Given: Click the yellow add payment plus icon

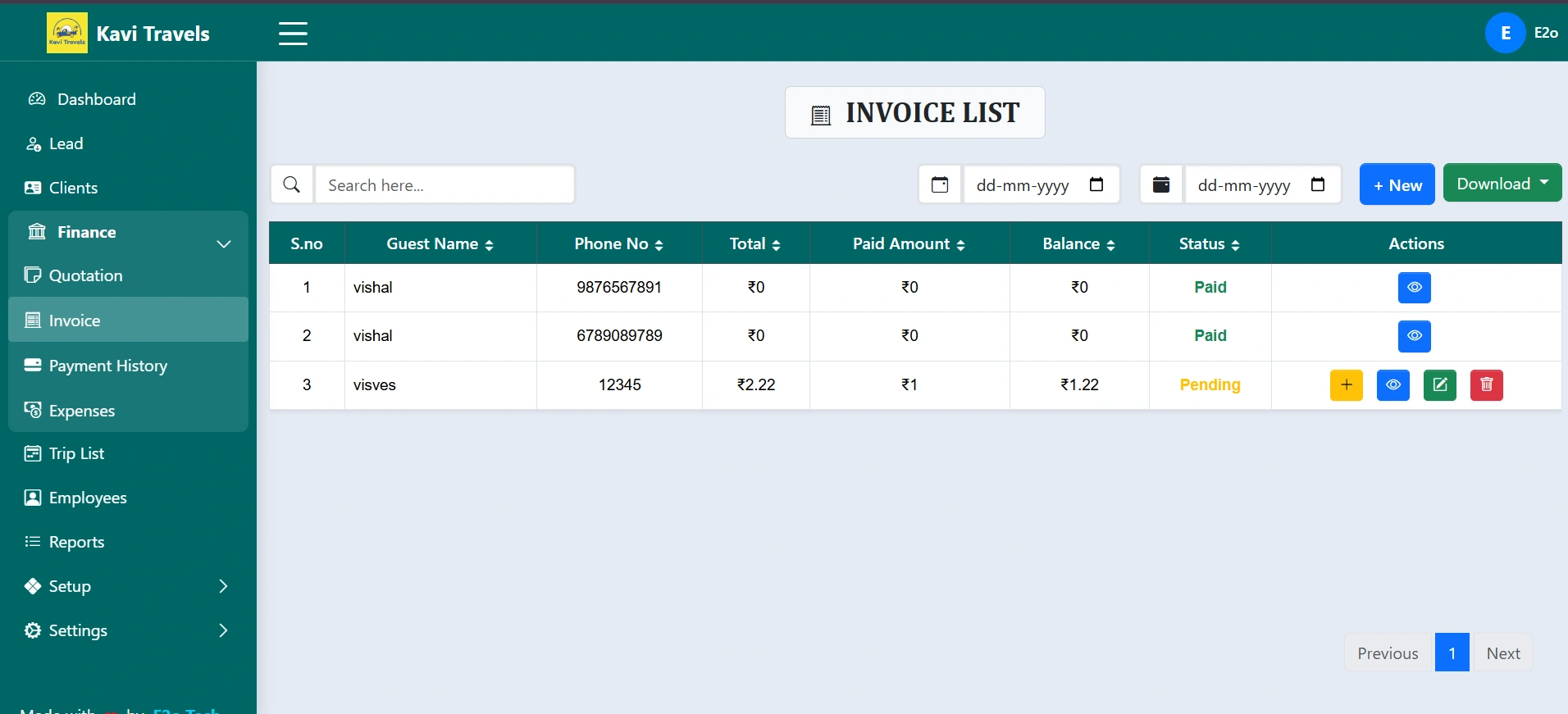Looking at the screenshot, I should [1346, 384].
